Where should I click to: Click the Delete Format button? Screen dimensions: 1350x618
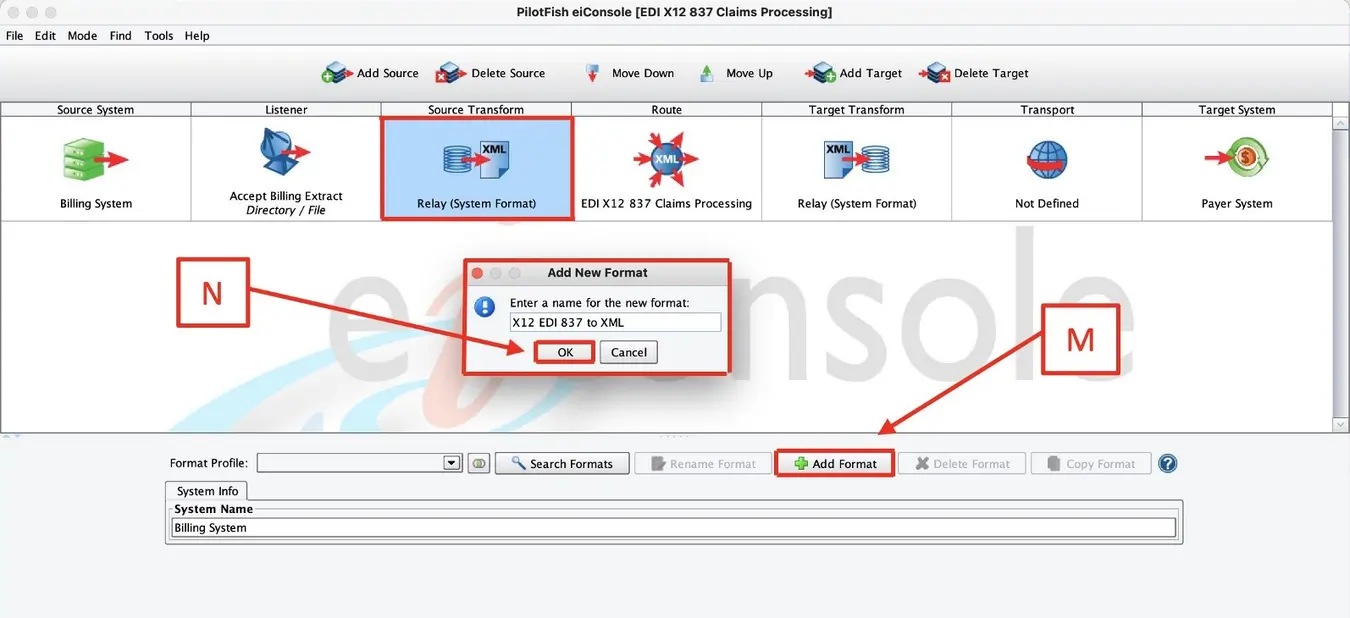(x=962, y=463)
